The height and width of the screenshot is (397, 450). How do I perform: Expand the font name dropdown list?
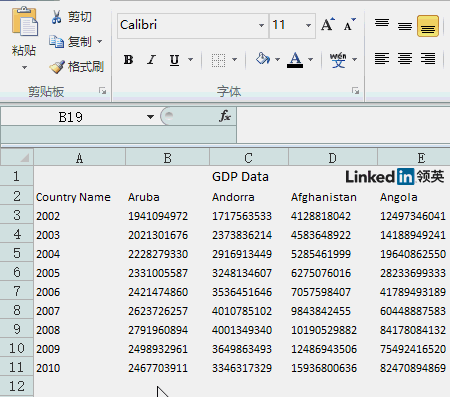tap(262, 25)
